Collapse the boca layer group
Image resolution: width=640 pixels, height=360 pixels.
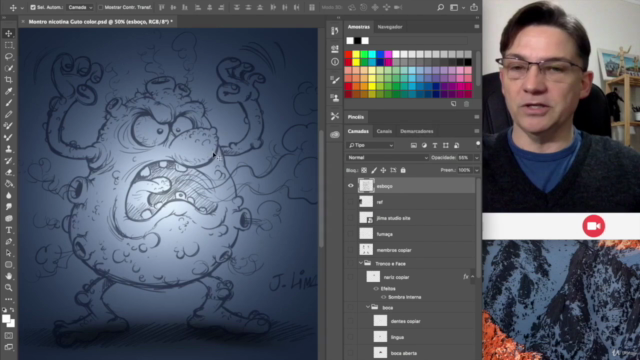[x=368, y=307]
